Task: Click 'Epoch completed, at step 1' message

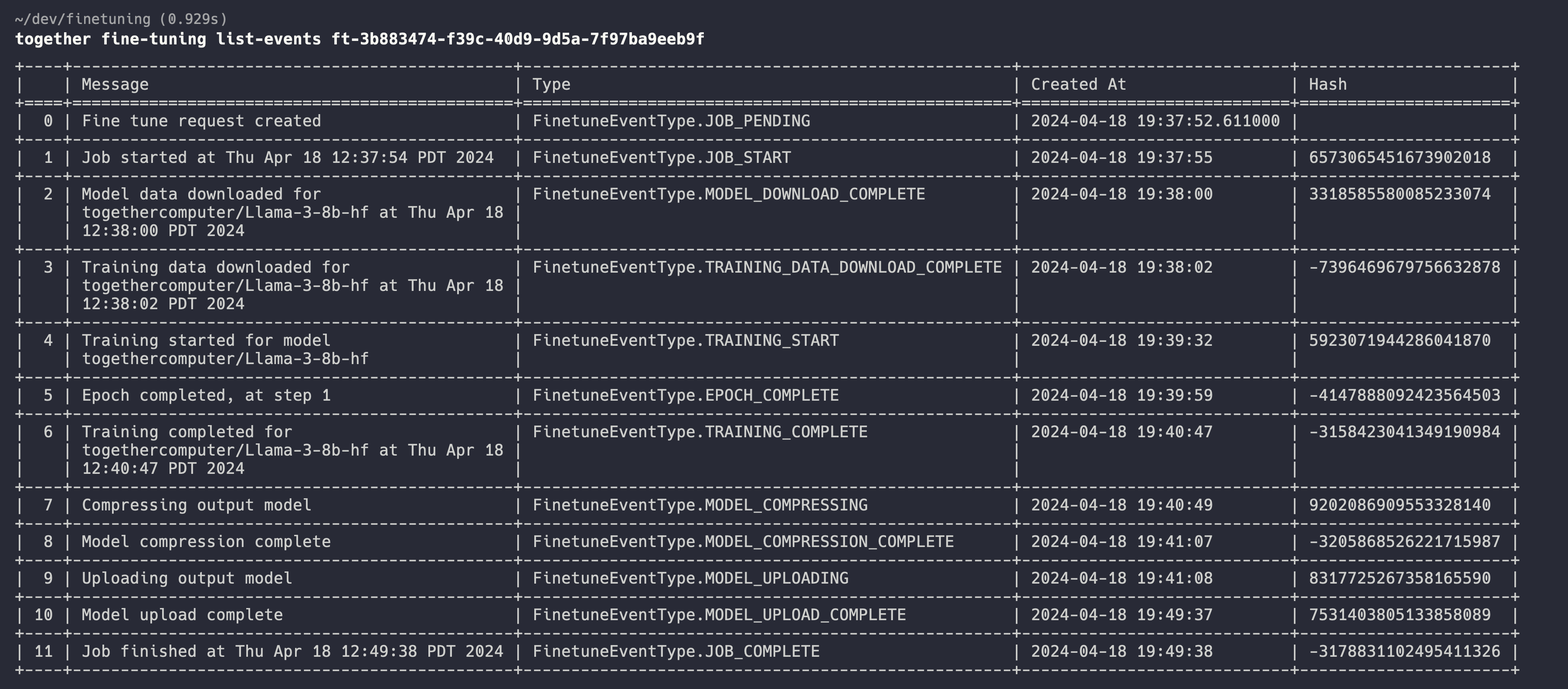Action: click(206, 395)
